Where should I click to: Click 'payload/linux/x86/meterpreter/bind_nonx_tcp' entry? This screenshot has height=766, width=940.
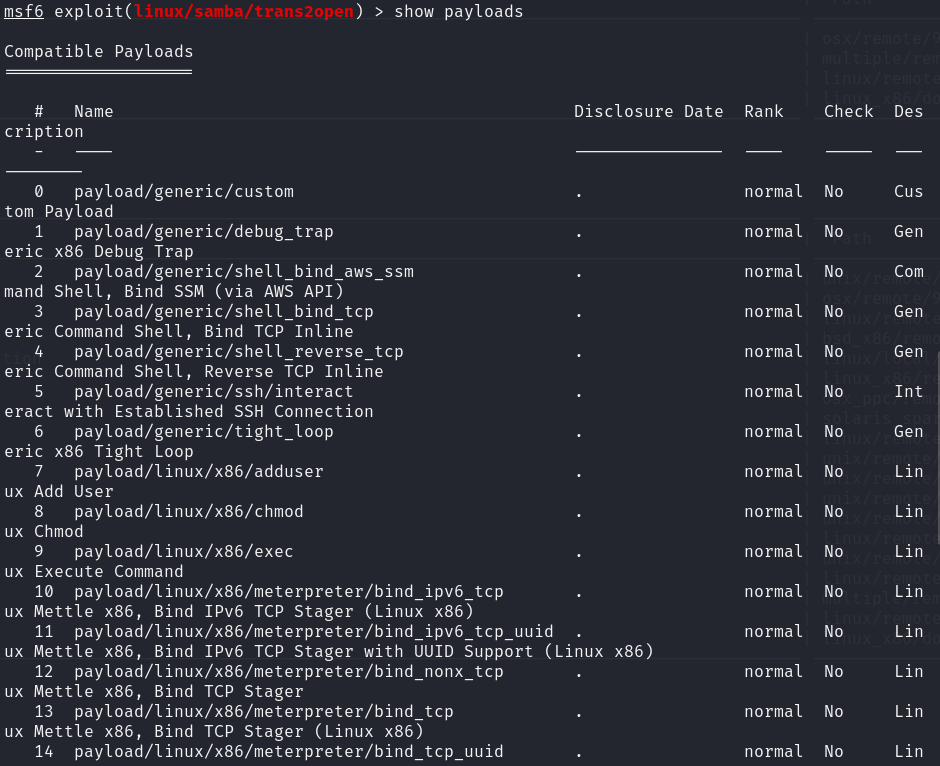point(289,672)
